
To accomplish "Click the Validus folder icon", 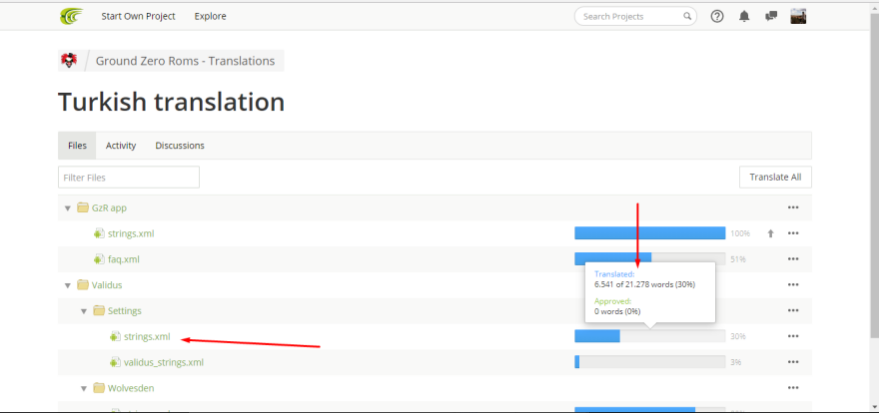I will coord(83,285).
